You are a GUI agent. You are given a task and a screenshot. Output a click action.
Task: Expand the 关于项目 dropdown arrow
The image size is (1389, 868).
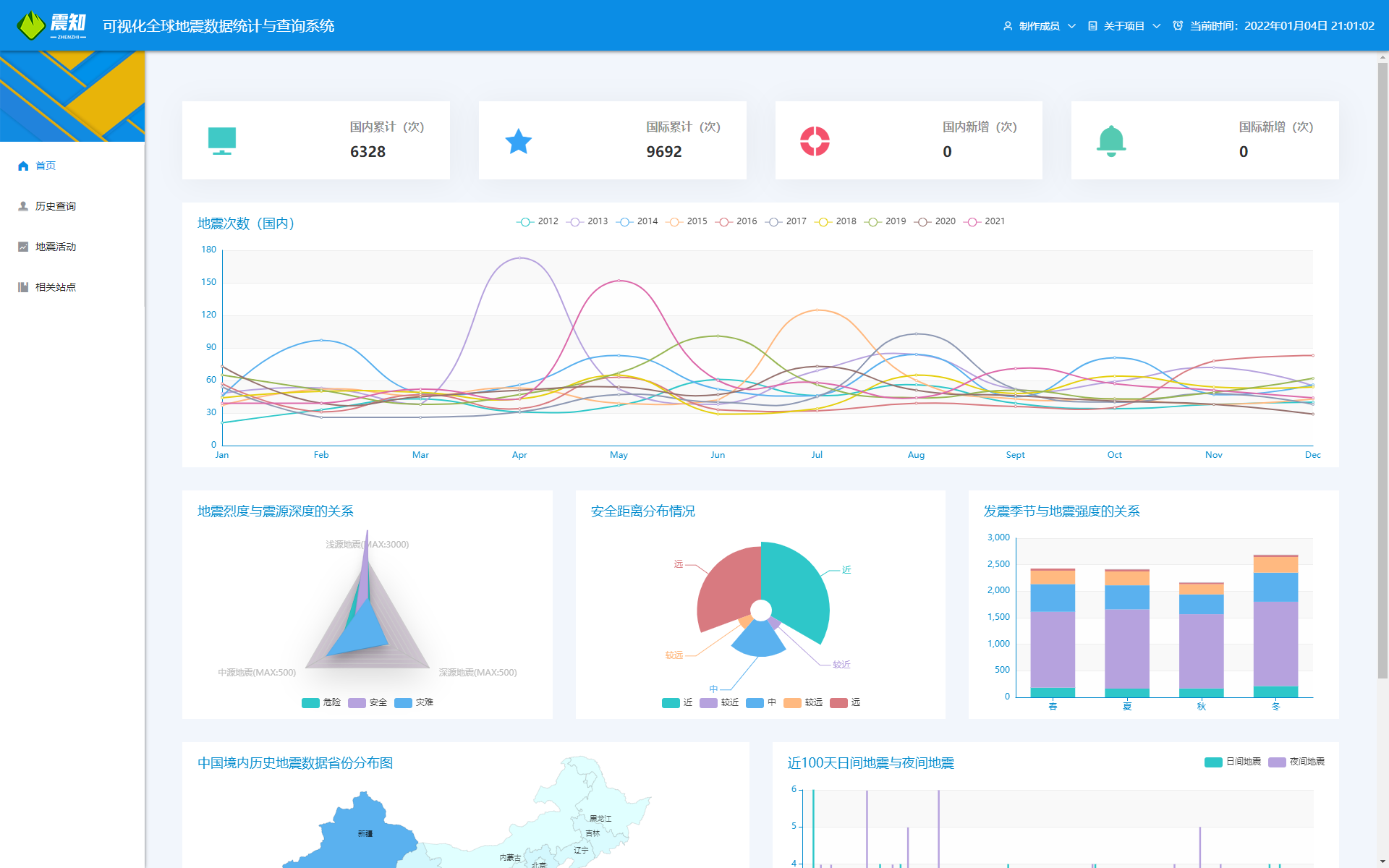click(1157, 26)
